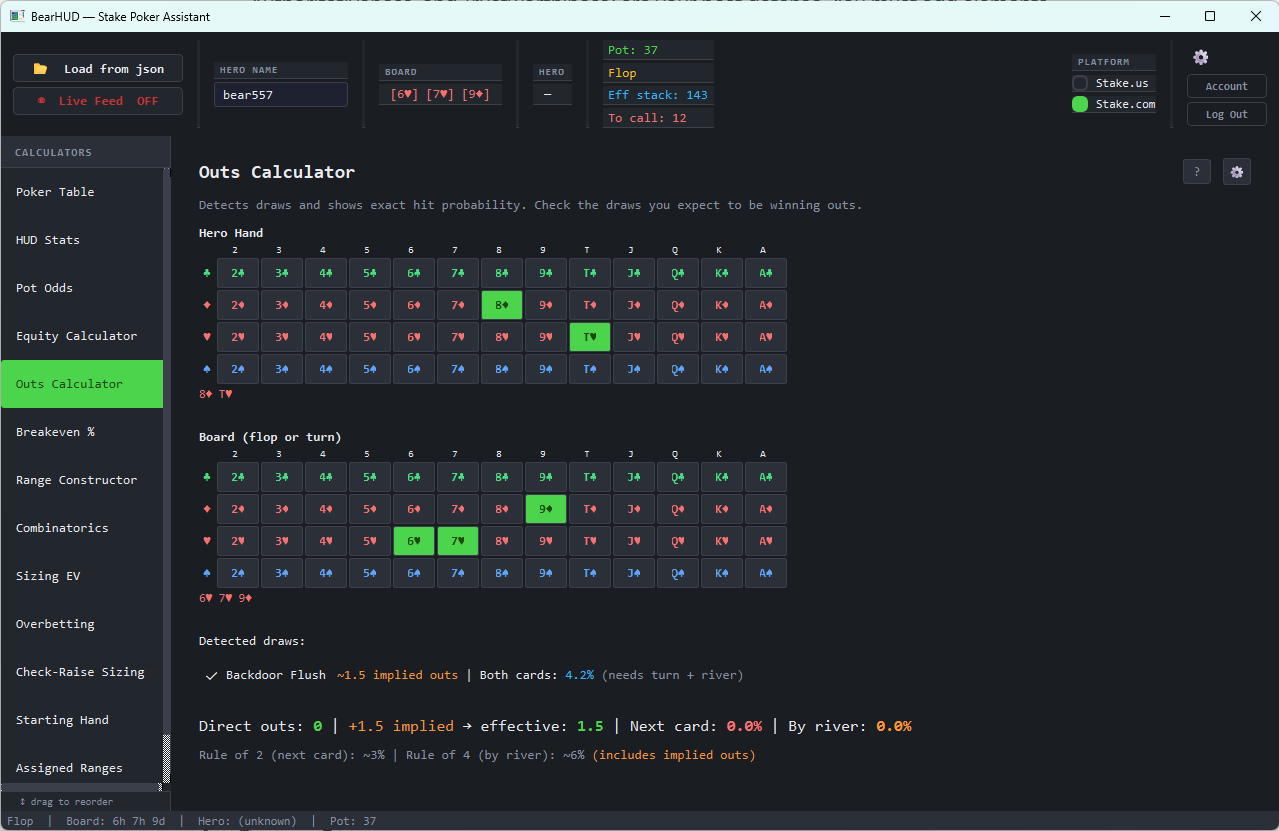Image resolution: width=1279 pixels, height=831 pixels.
Task: Deselect 9♦ in the Board grid
Action: tap(545, 509)
